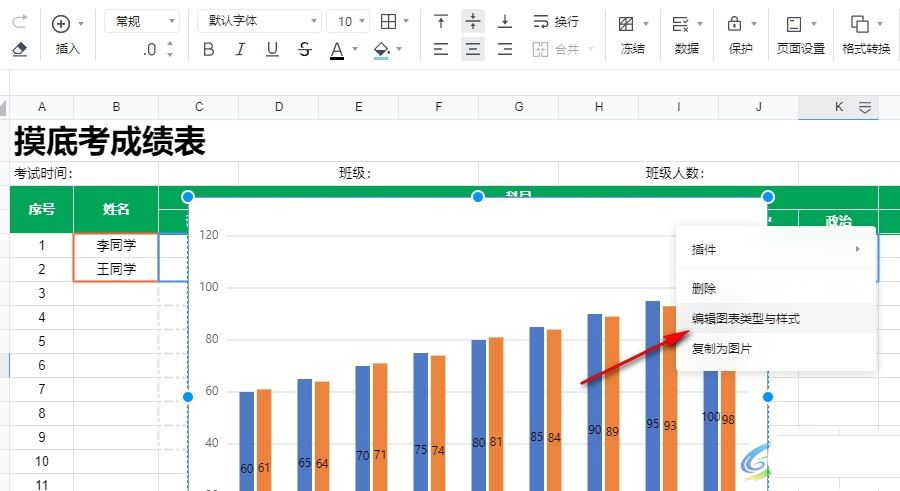Align text right

click(505, 49)
